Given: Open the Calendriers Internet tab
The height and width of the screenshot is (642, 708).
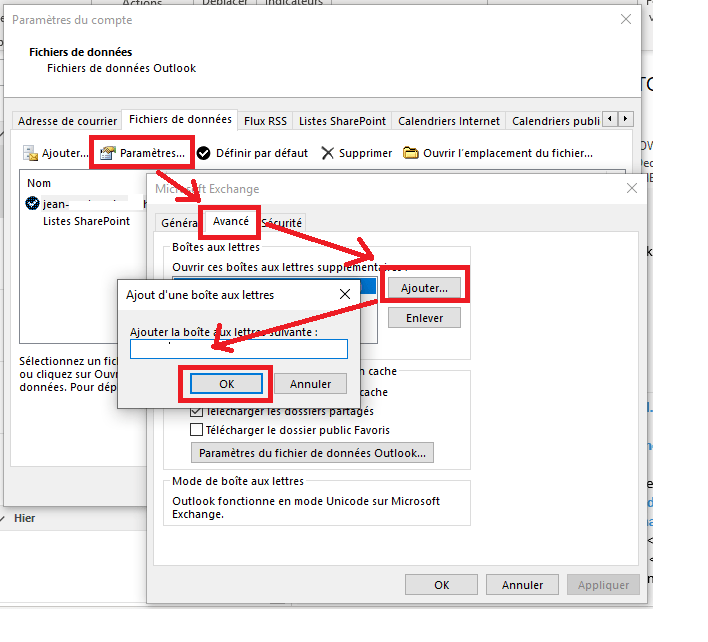Looking at the screenshot, I should (448, 121).
